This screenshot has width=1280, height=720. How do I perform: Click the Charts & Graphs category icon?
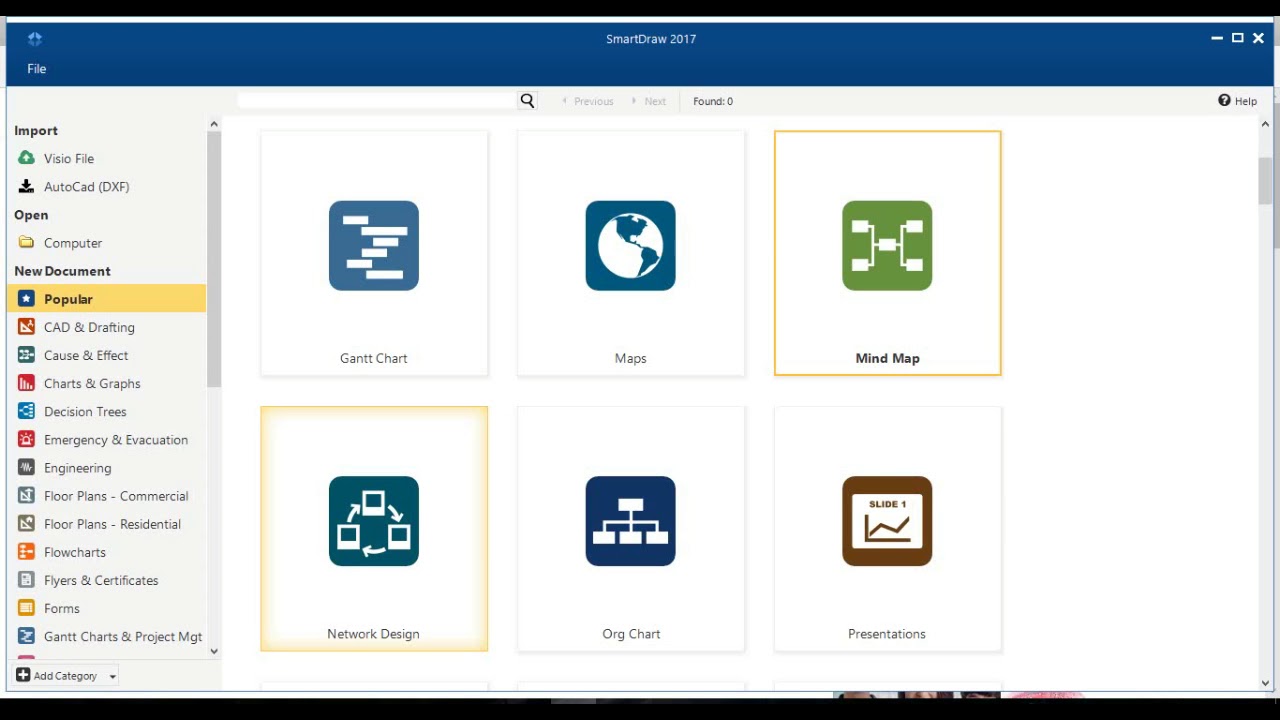pyautogui.click(x=26, y=383)
